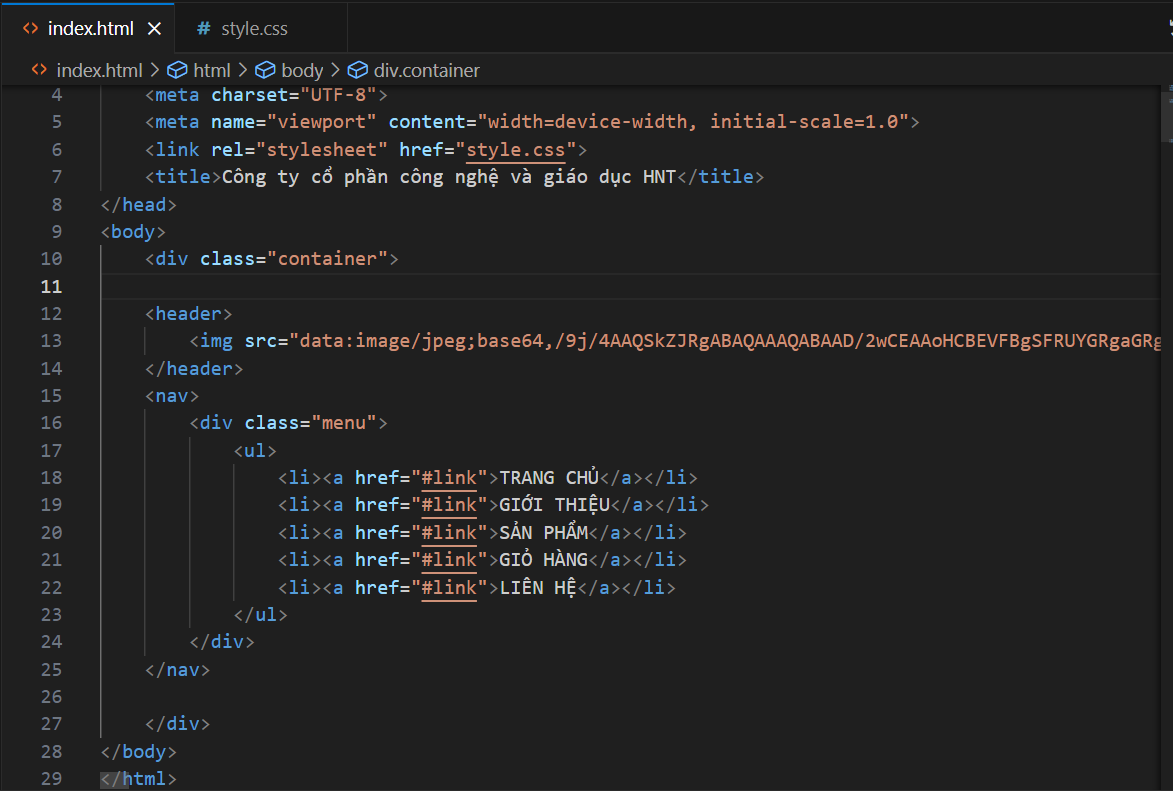
Task: Click the "width=device-width, initial-scale=1.0" content value
Action: pyautogui.click(x=693, y=122)
